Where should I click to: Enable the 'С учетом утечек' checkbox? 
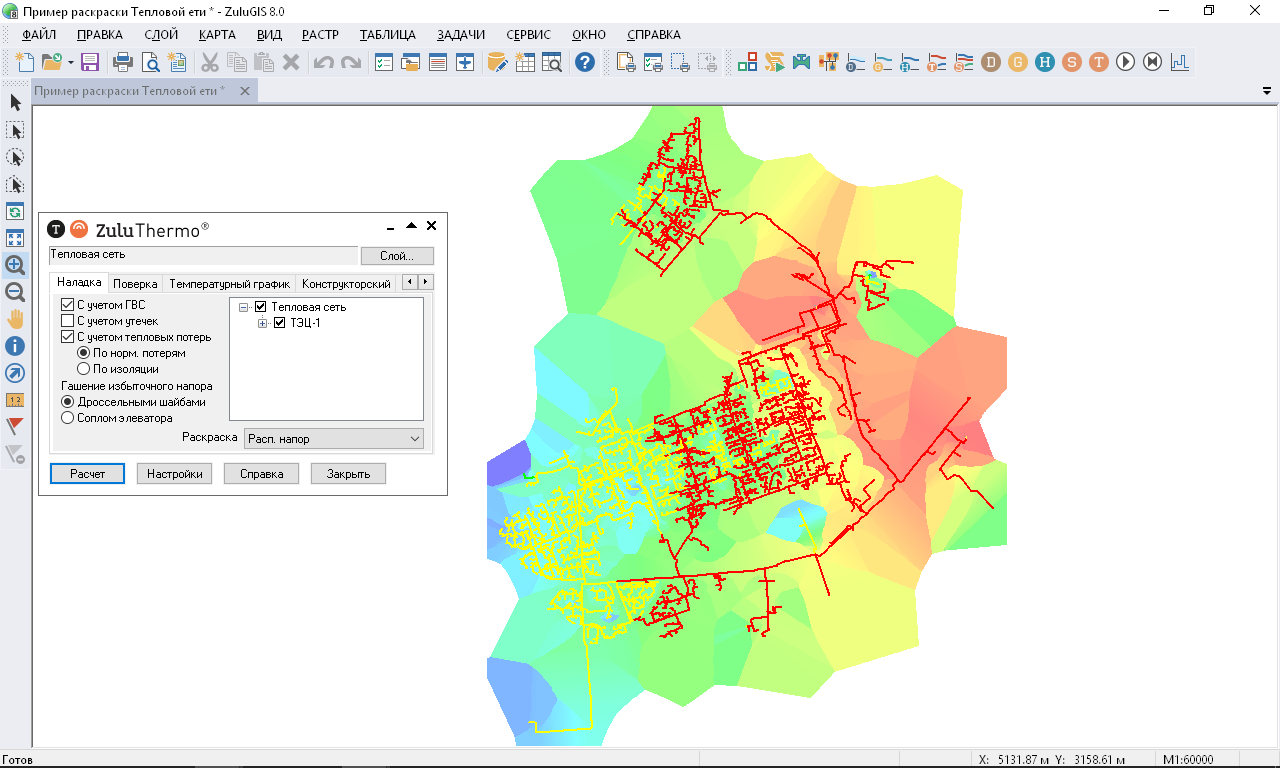68,321
